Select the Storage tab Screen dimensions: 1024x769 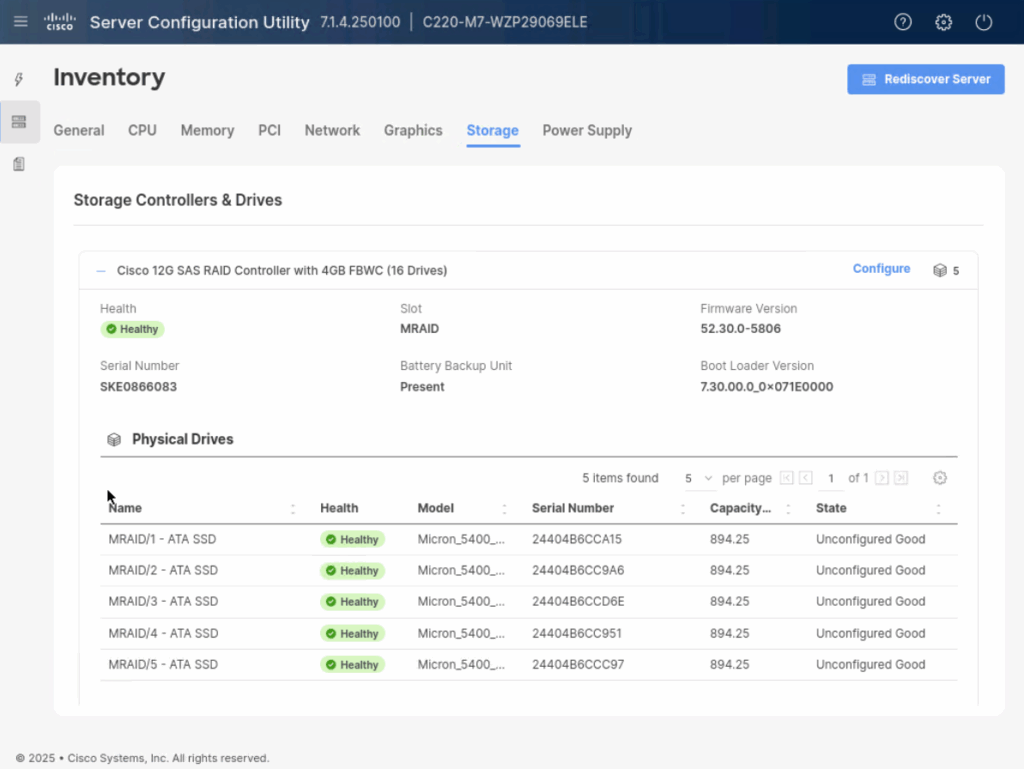tap(492, 131)
